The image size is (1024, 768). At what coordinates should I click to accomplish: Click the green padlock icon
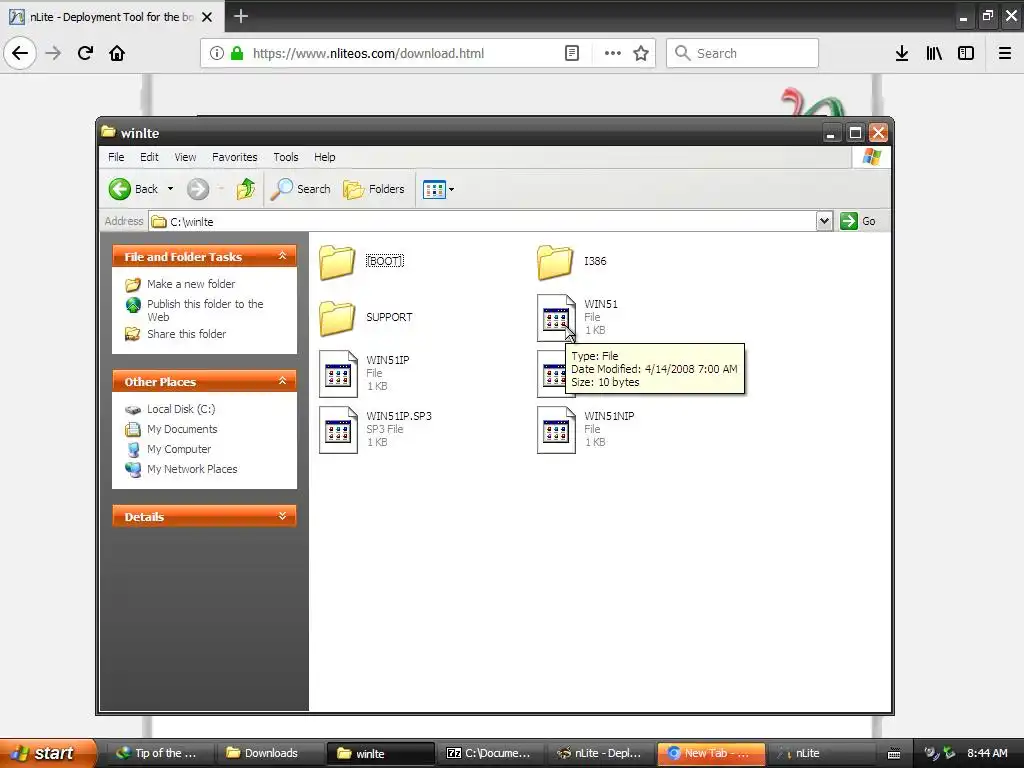[238, 54]
